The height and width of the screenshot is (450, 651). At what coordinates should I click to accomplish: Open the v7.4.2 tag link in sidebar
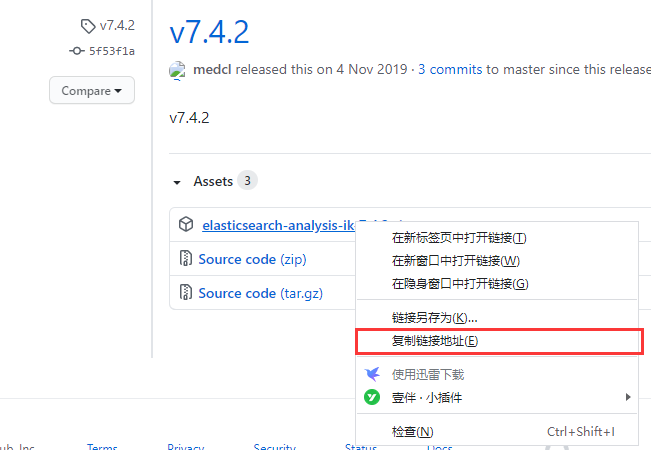[117, 26]
